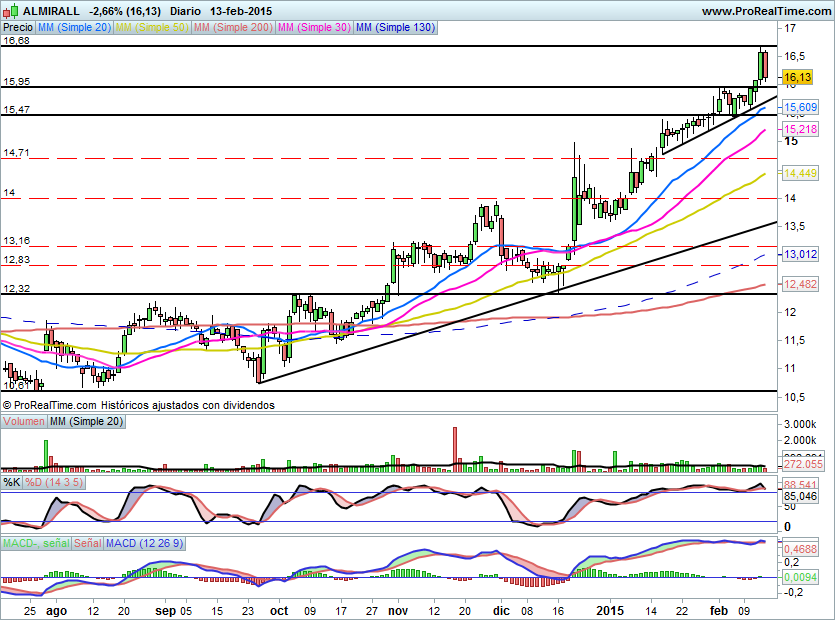Click the 88,541 stochastic value tag
This screenshot has width=835, height=620.
pos(800,485)
